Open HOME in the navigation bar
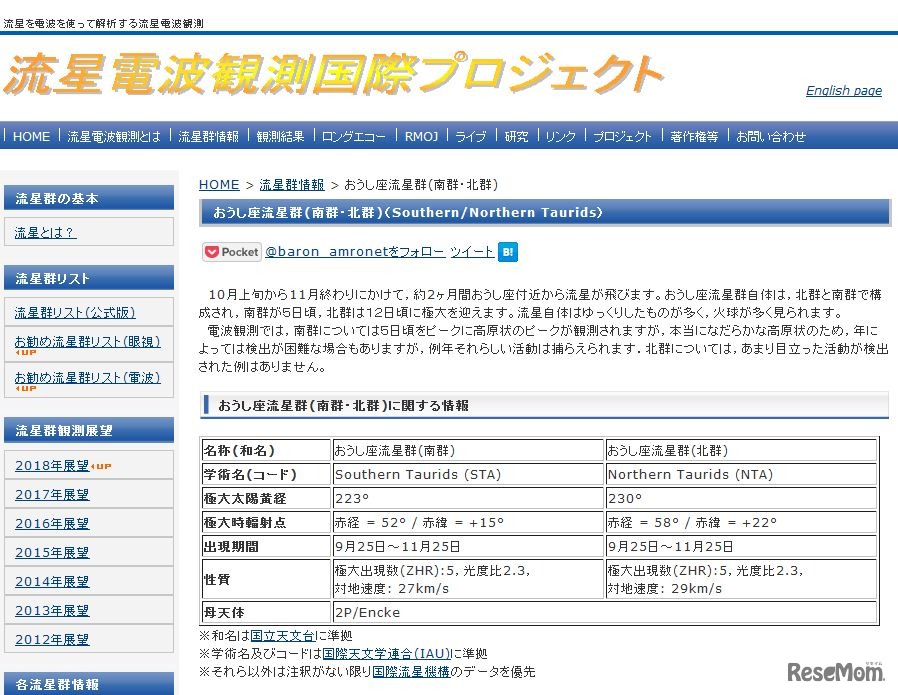 31,136
